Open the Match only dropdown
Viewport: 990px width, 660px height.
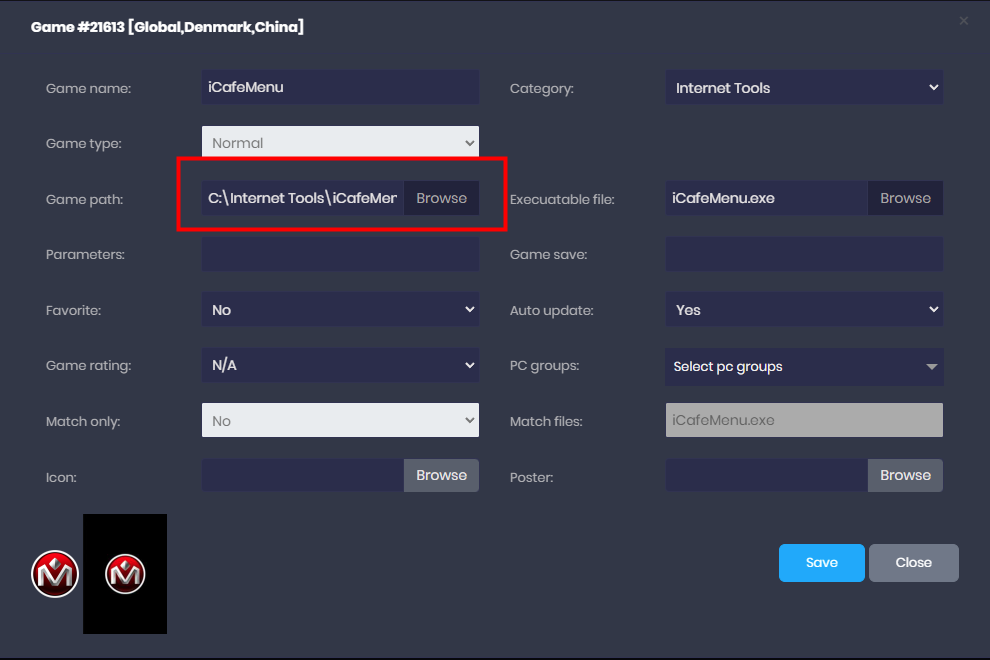pyautogui.click(x=340, y=421)
